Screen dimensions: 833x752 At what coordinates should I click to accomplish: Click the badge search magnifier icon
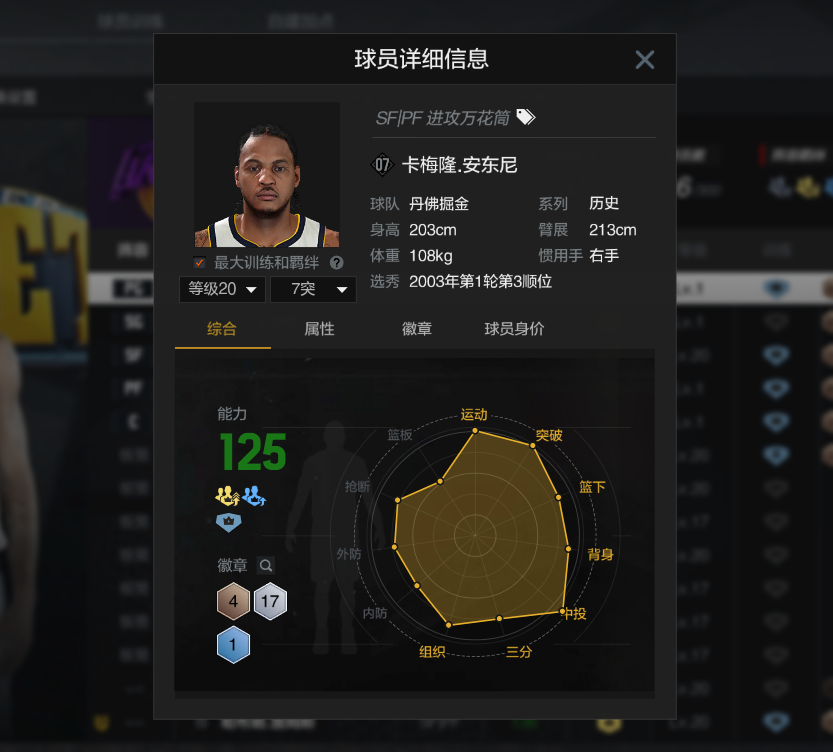266,566
